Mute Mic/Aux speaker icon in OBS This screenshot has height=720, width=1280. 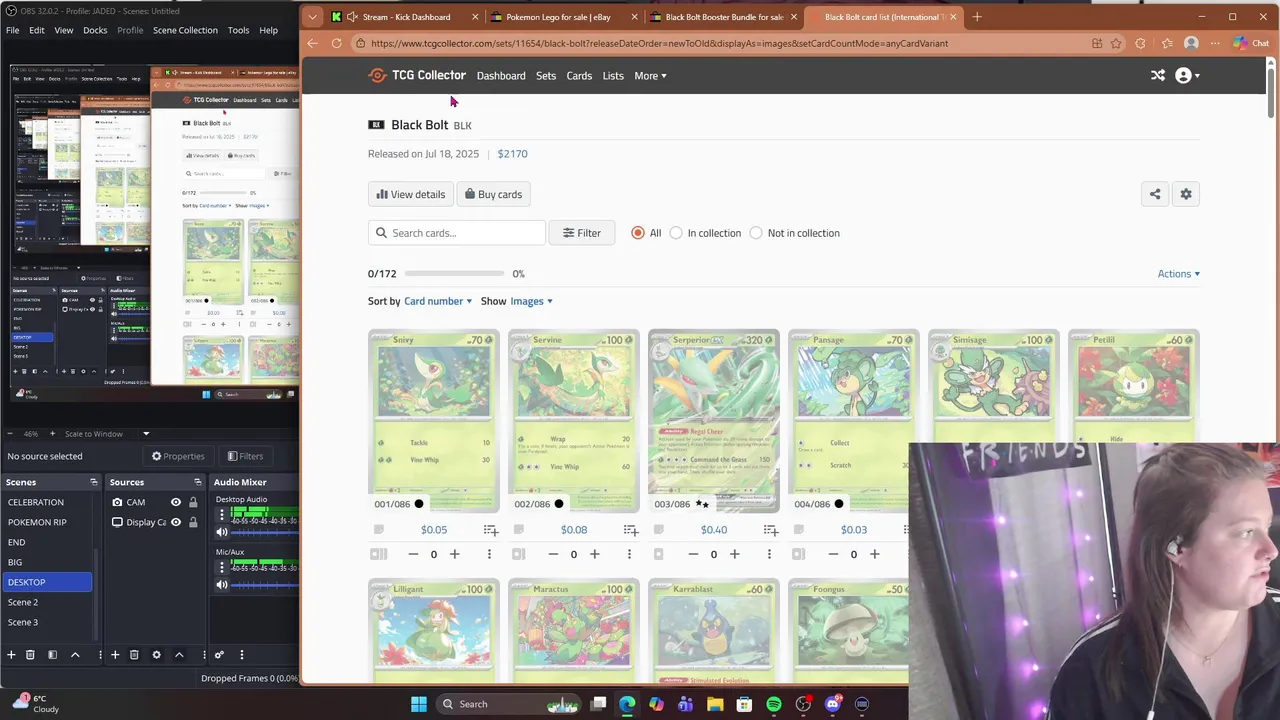coord(222,585)
